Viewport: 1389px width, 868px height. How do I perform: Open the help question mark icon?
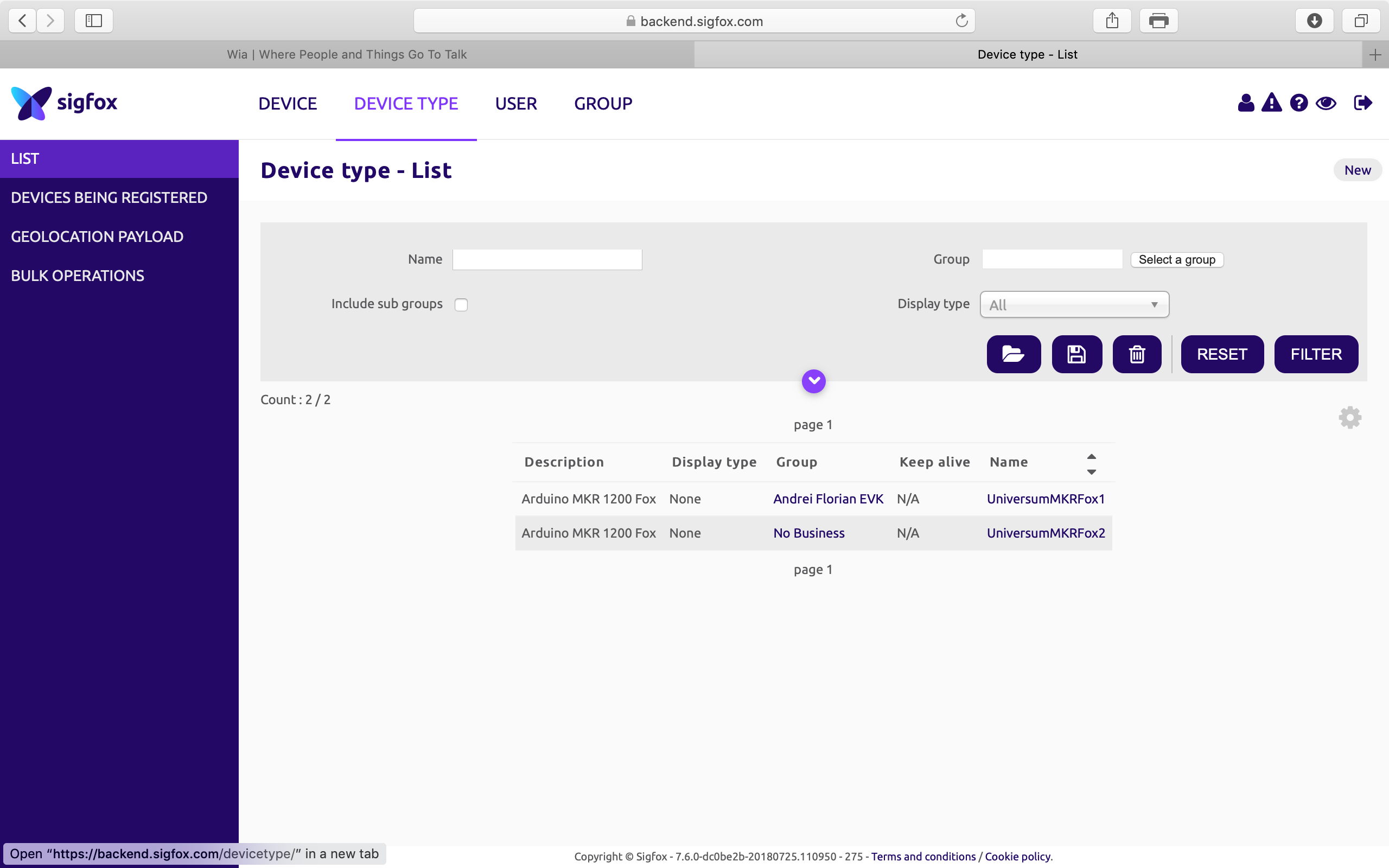click(x=1298, y=103)
